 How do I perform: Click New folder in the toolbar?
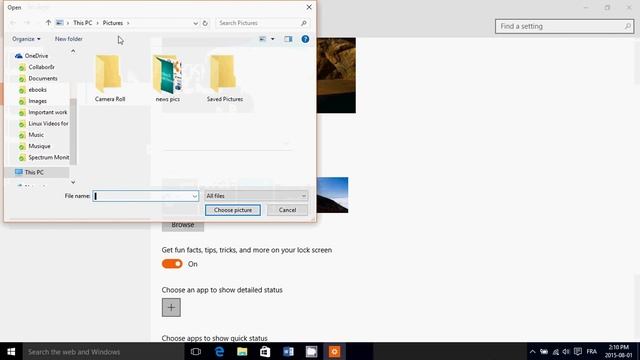69,39
